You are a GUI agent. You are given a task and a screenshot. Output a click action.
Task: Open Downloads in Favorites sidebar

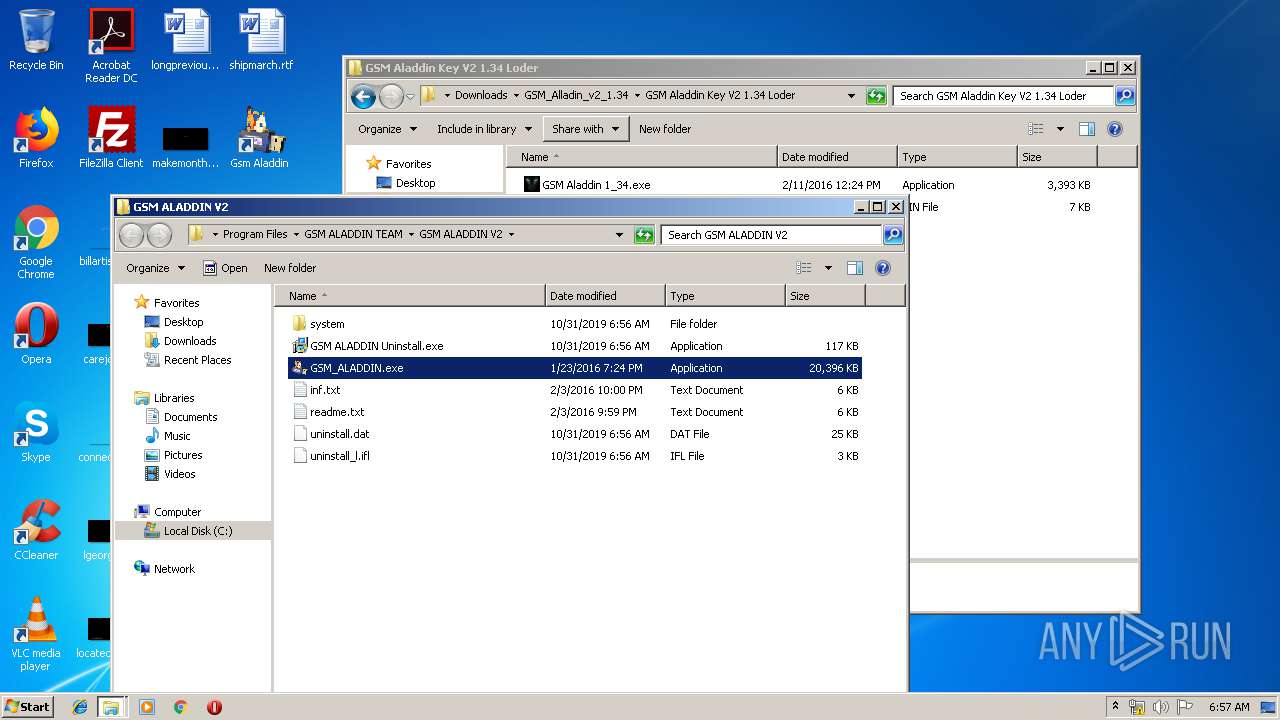pyautogui.click(x=181, y=341)
